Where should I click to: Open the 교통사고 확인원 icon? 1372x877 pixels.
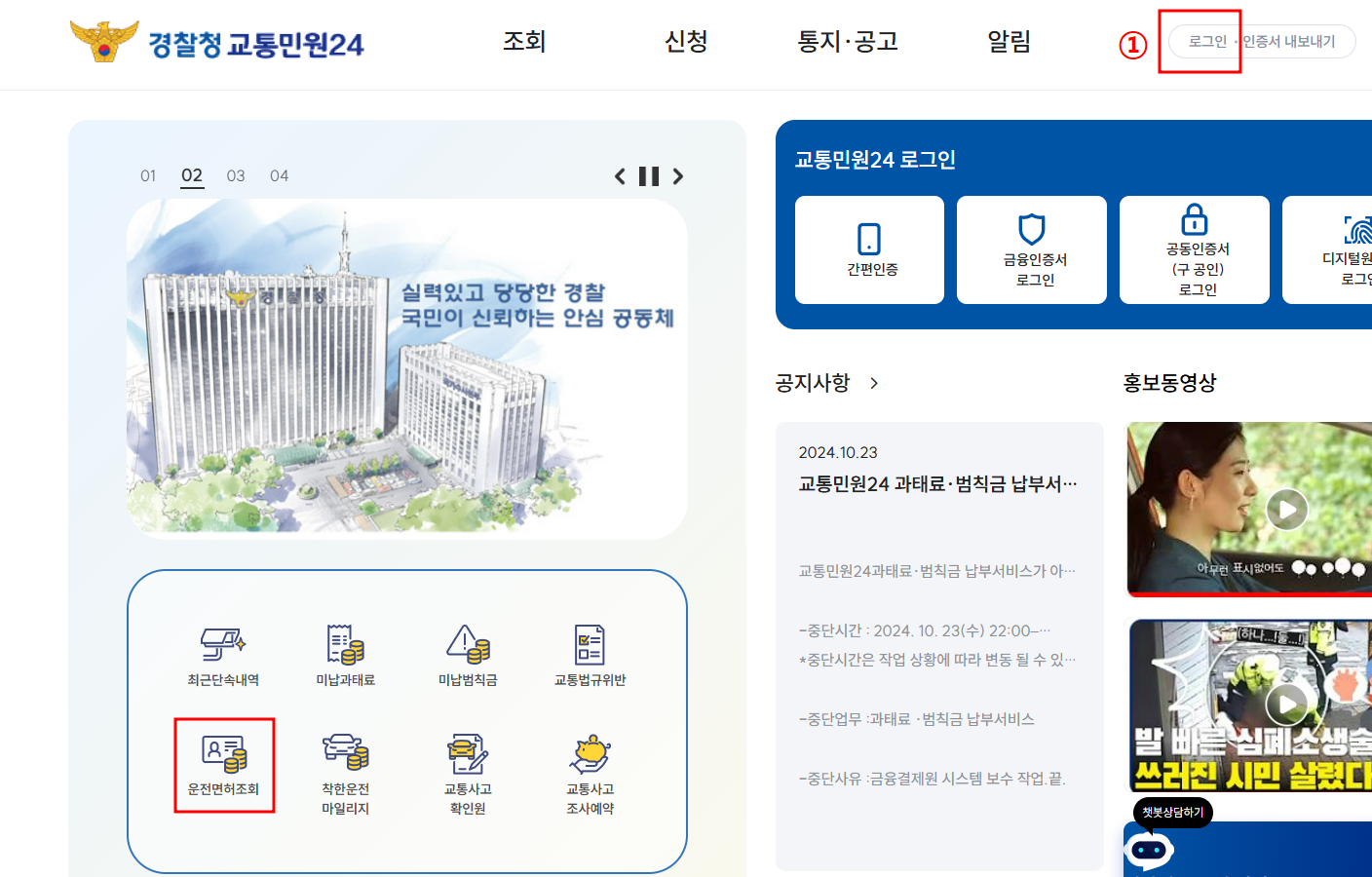click(x=468, y=776)
